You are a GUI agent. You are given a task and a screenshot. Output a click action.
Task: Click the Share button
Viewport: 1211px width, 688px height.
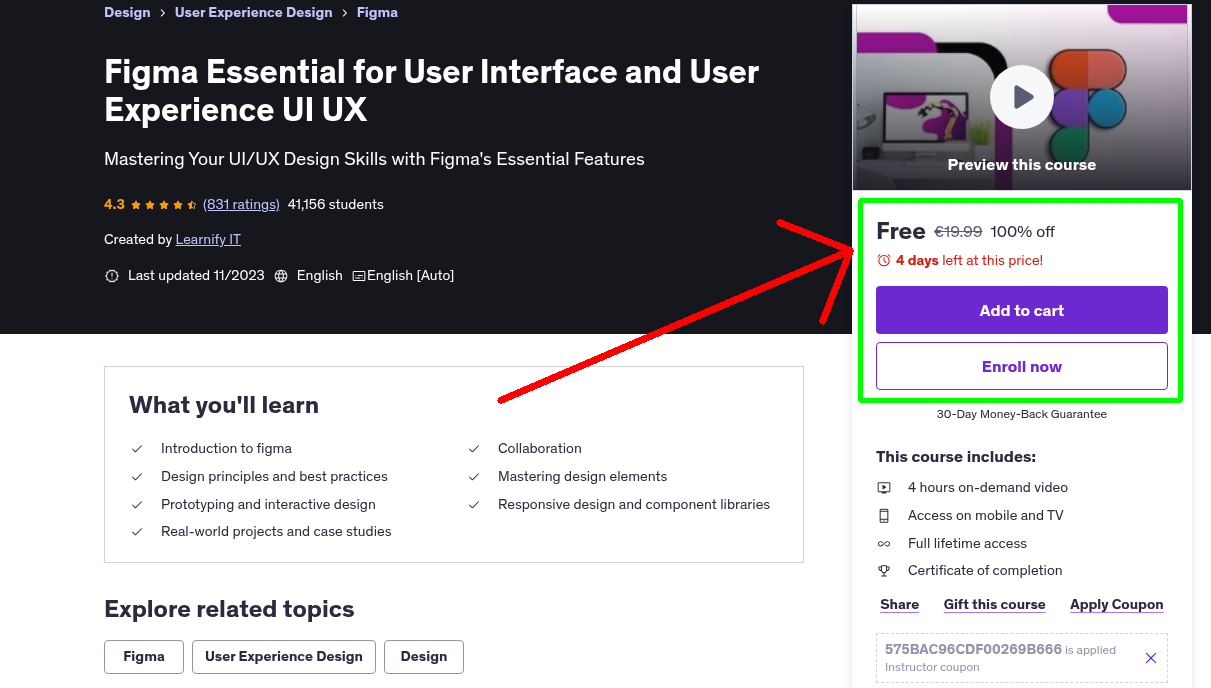pyautogui.click(x=899, y=604)
